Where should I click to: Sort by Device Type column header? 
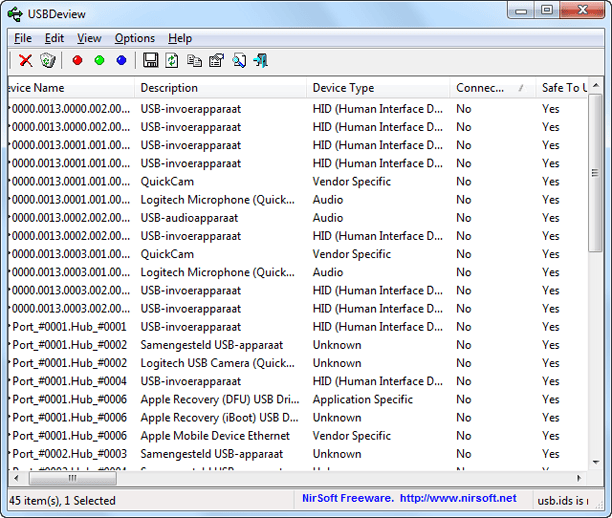378,88
